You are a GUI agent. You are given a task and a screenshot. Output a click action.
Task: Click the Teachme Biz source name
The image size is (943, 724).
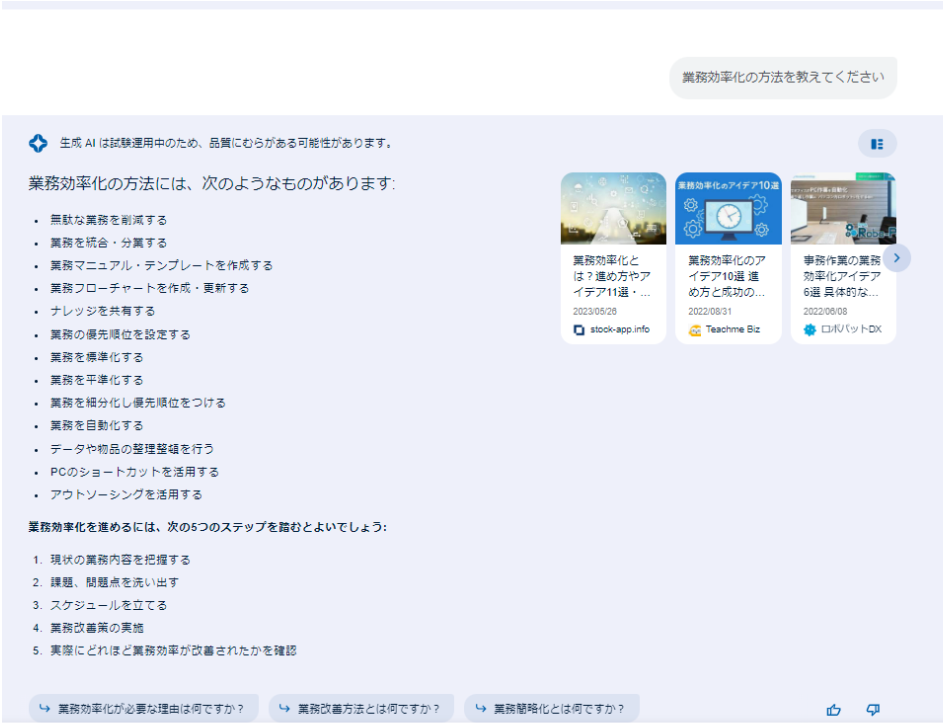click(x=735, y=330)
